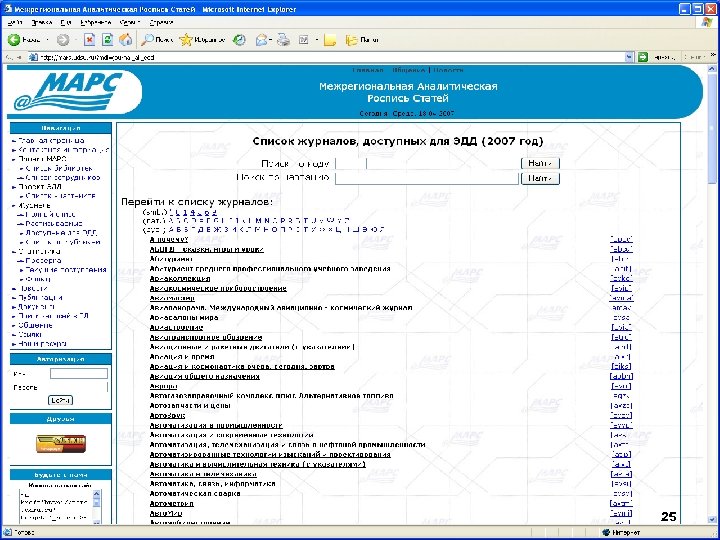Viewport: 720px width, 540px height.
Task: Open «Автоматизация в промышленности» journal link
Action: [216, 426]
